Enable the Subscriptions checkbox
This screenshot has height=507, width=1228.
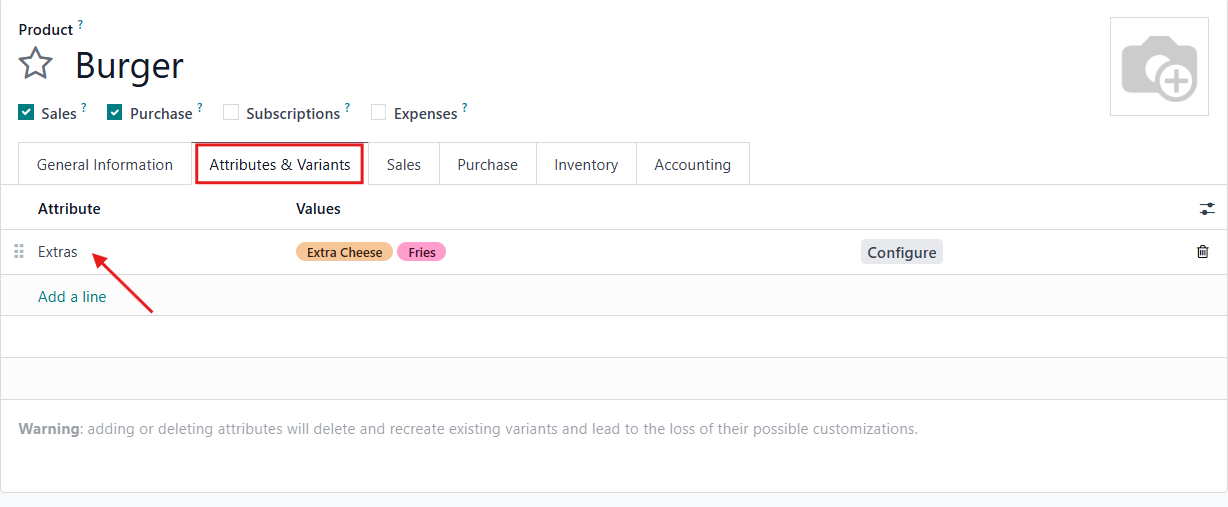coord(231,113)
